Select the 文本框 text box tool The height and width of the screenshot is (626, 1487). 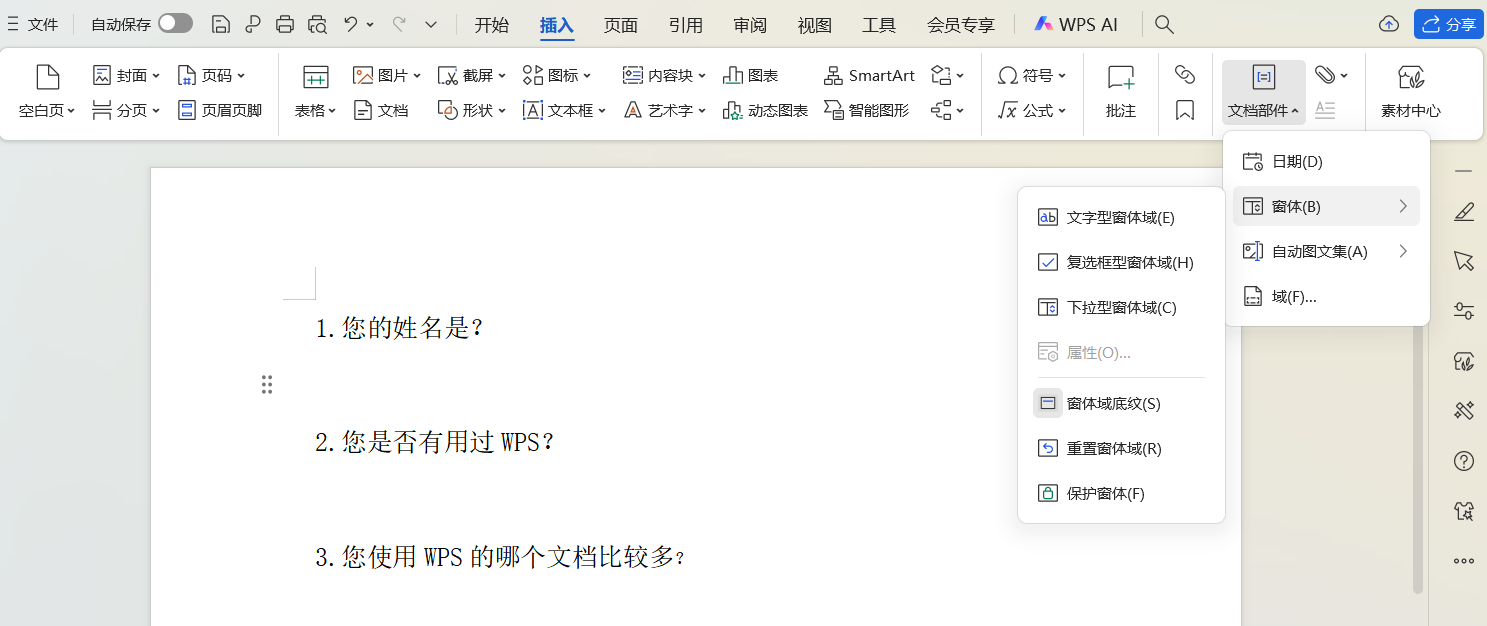pyautogui.click(x=562, y=110)
